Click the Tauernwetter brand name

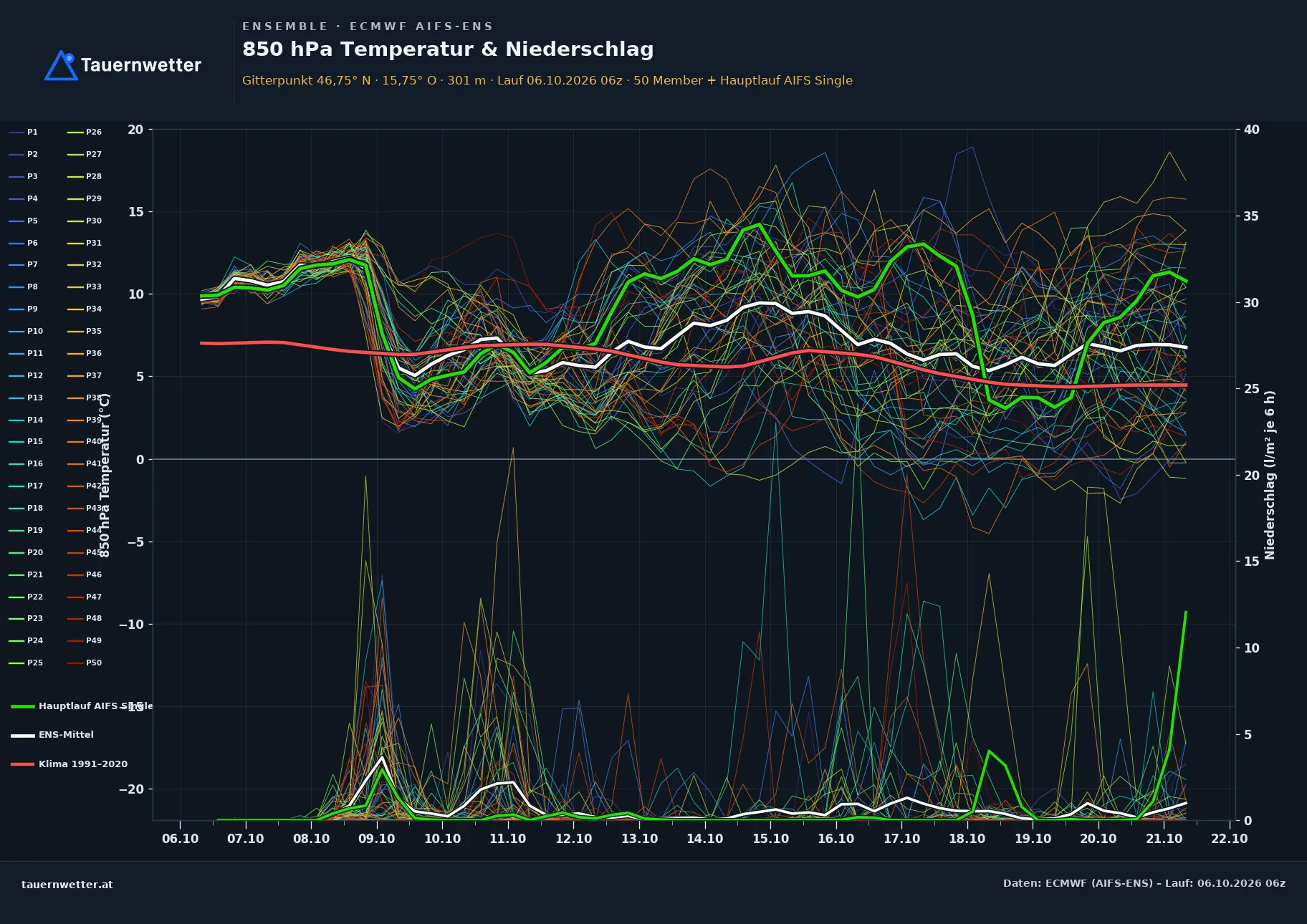[x=141, y=65]
